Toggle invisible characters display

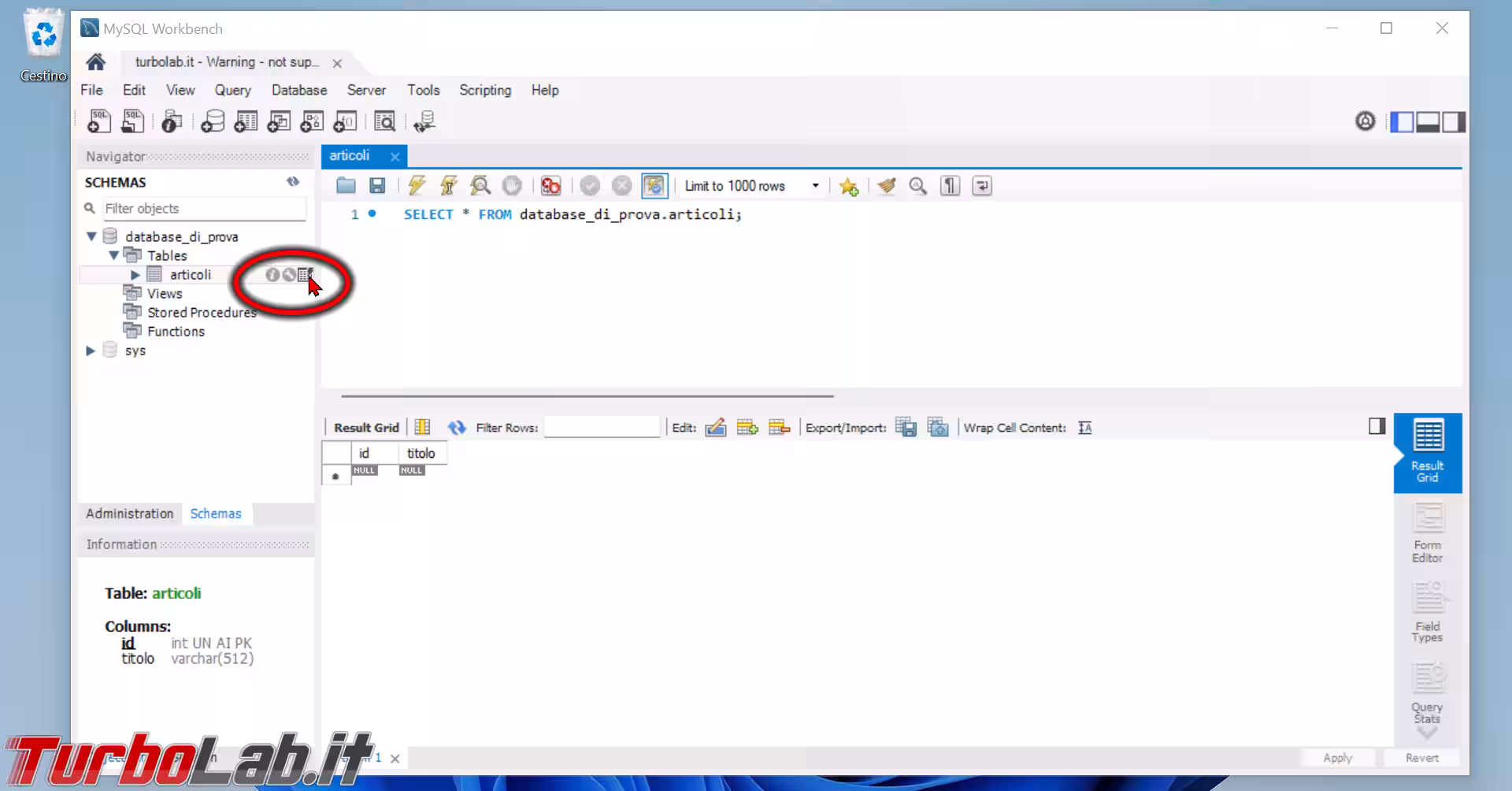951,186
